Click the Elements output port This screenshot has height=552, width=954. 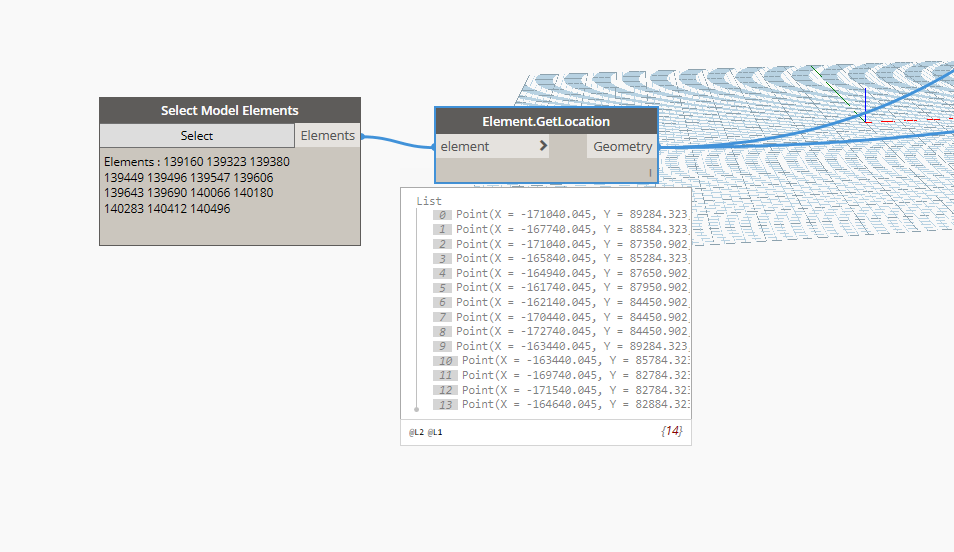click(x=327, y=136)
